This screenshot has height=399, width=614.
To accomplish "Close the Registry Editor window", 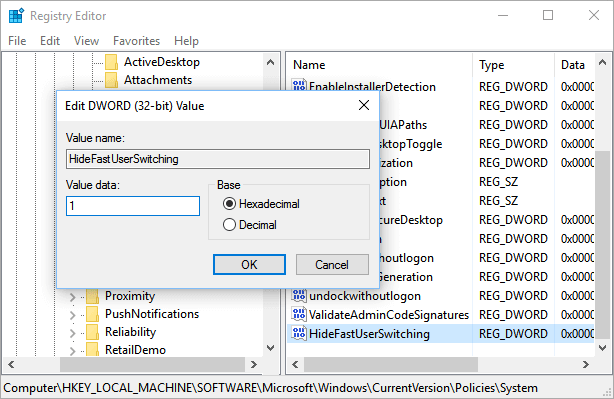I will coord(594,16).
